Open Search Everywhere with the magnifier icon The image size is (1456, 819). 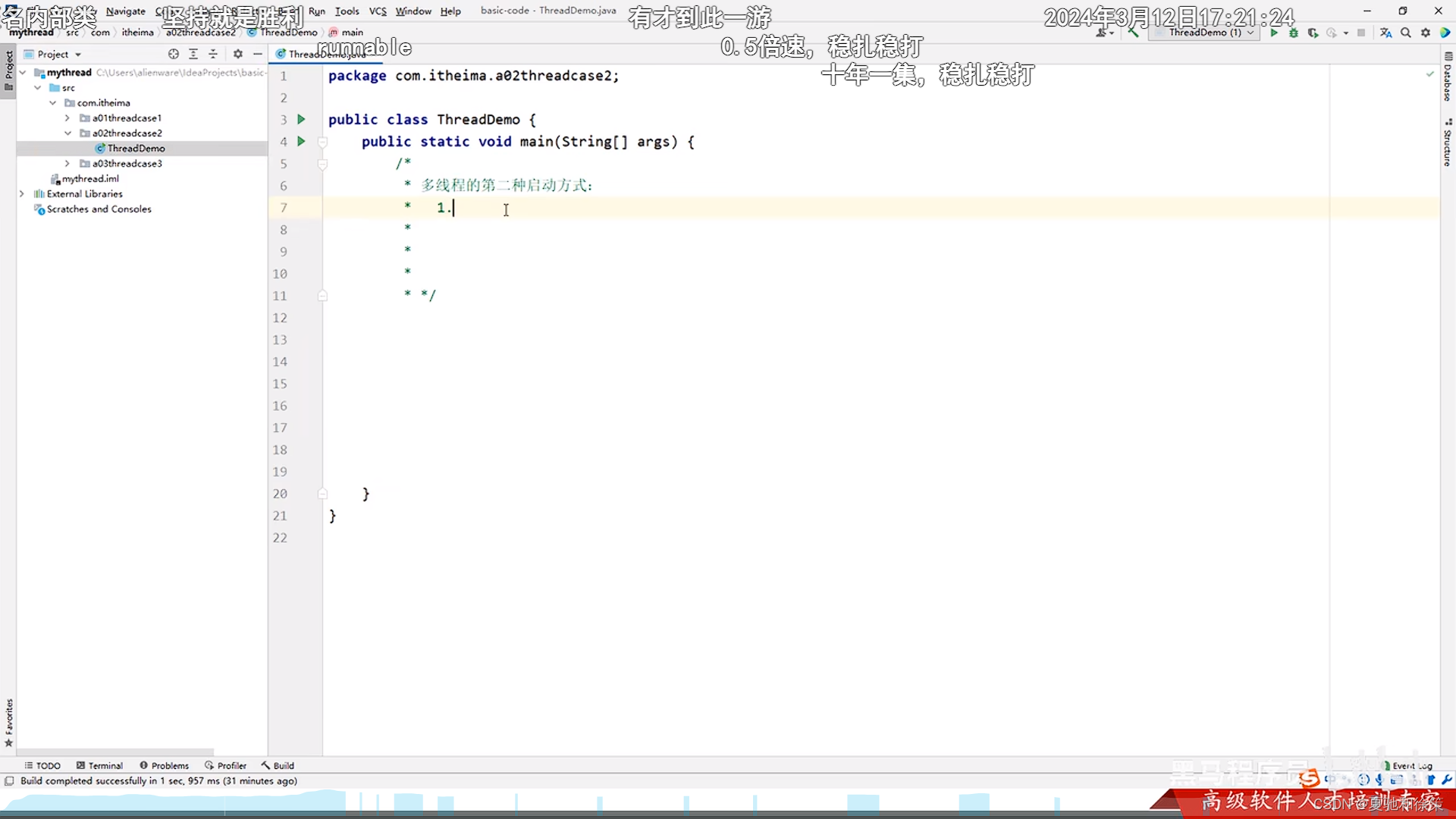(1406, 33)
